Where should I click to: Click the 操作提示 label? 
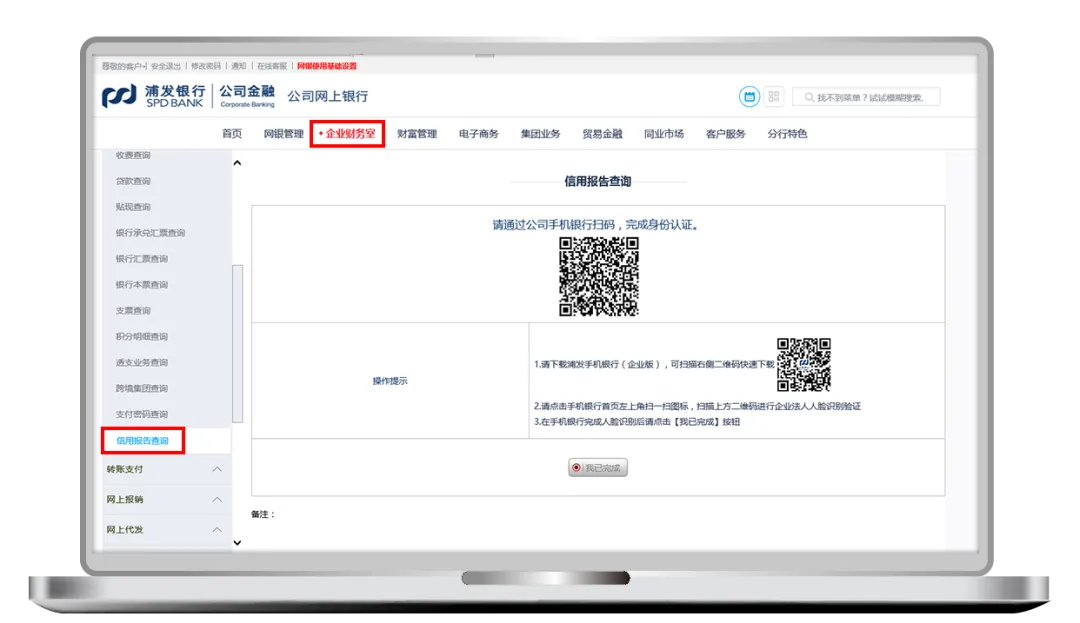pos(390,381)
